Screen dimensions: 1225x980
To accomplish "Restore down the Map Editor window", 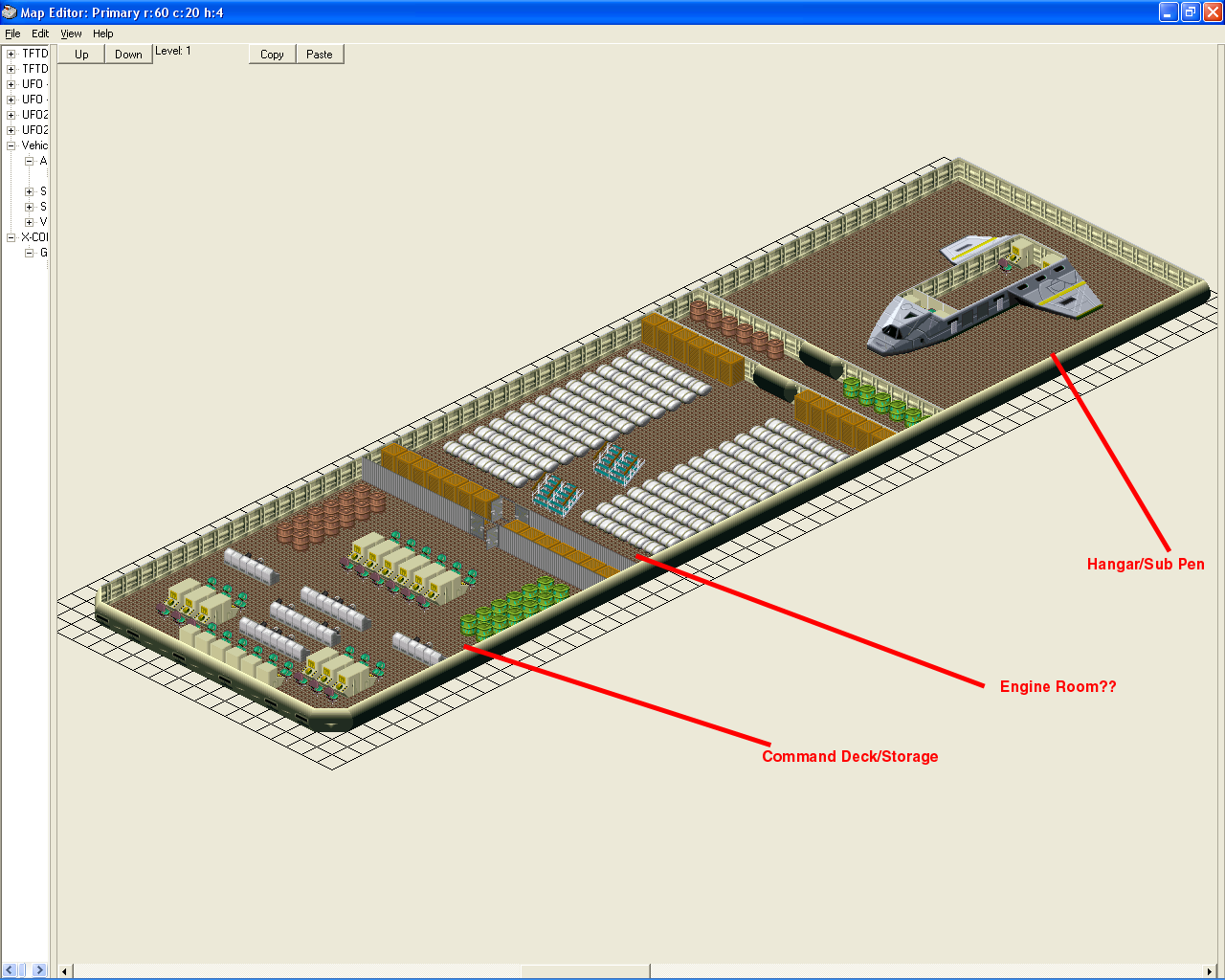I will [x=1191, y=12].
